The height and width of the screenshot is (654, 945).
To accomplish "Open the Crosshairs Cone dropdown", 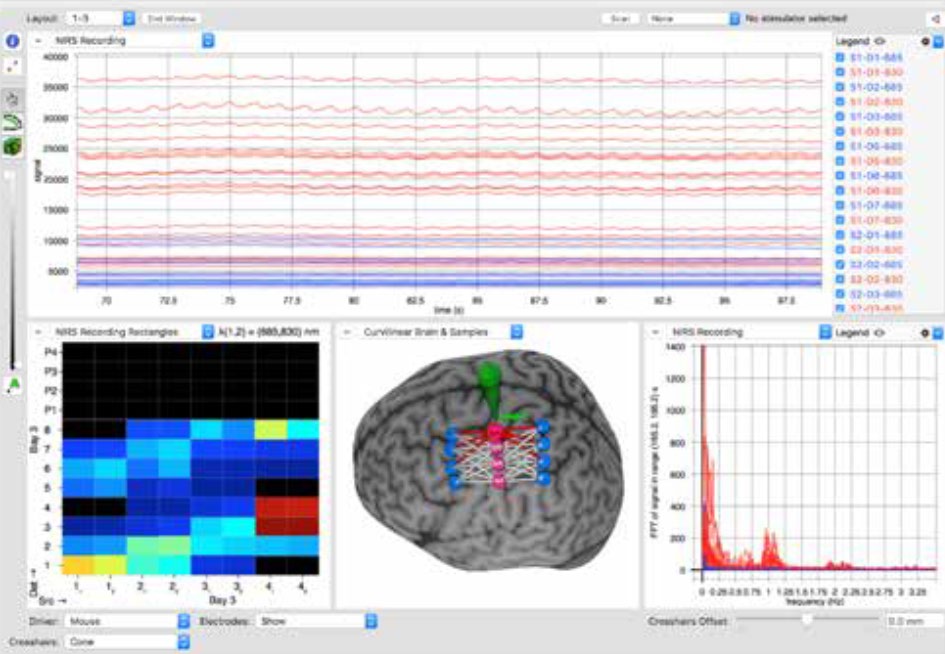I will 127,642.
